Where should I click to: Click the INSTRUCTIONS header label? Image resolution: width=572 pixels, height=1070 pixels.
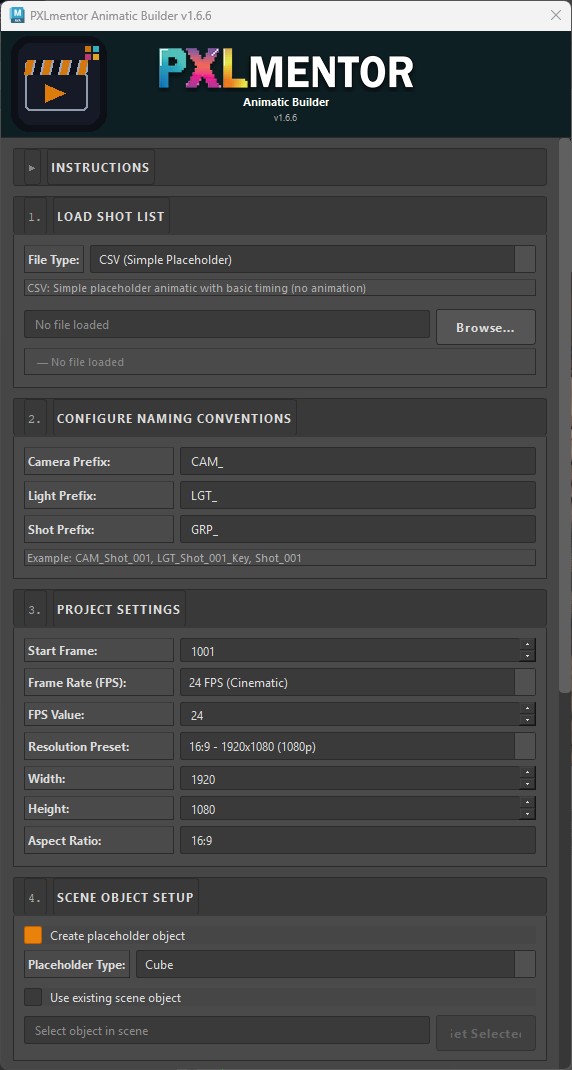click(100, 167)
